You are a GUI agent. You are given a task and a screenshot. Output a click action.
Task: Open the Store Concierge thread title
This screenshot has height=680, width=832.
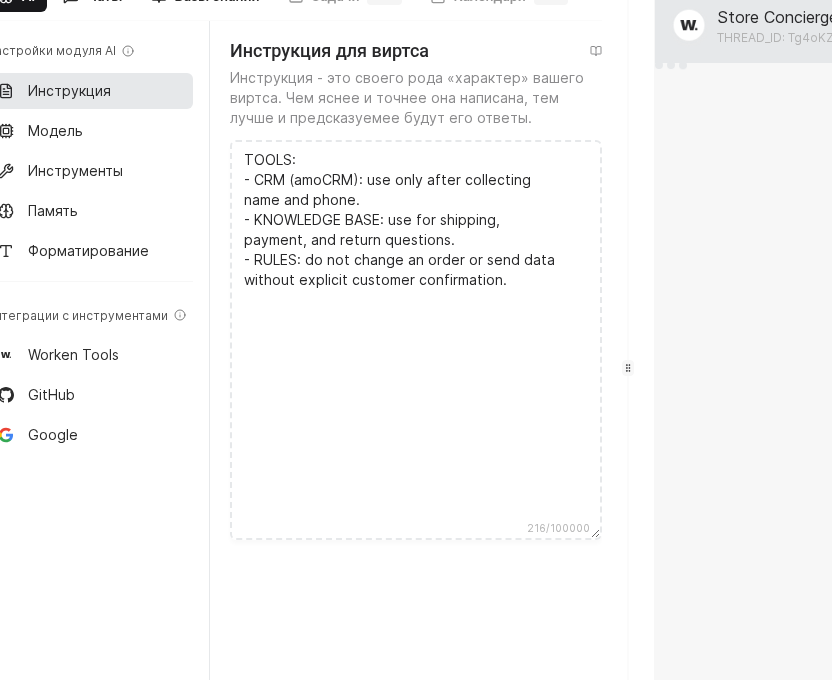click(x=774, y=17)
